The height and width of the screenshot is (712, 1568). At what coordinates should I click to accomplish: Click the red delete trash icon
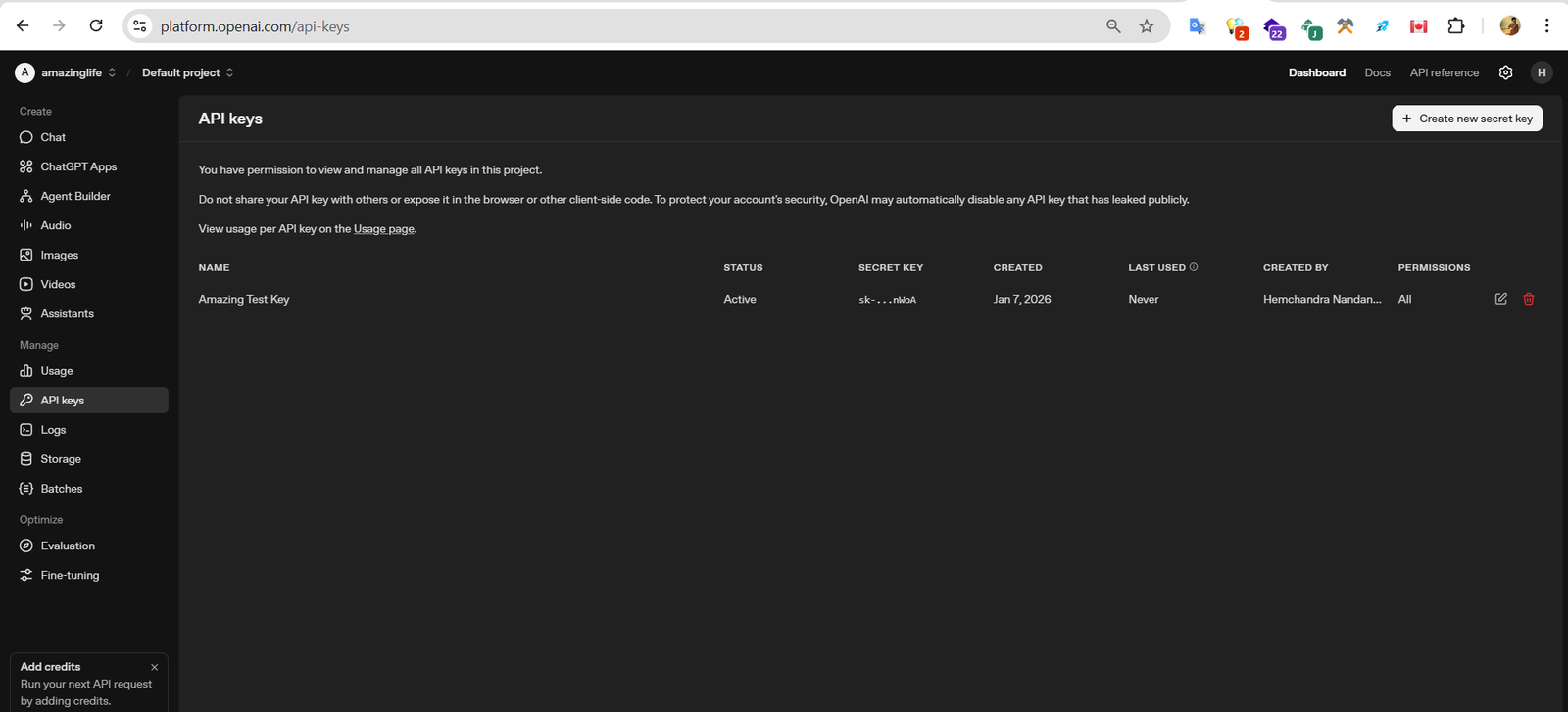tap(1528, 299)
